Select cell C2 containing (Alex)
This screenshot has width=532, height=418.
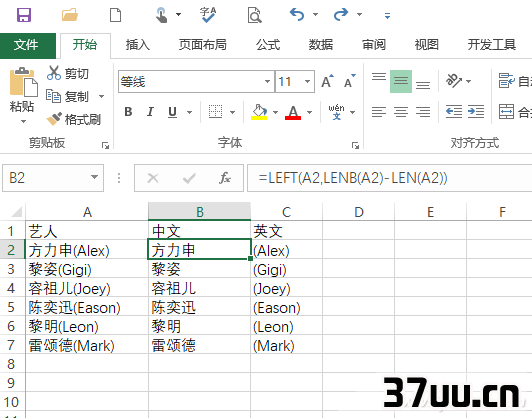click(x=286, y=250)
